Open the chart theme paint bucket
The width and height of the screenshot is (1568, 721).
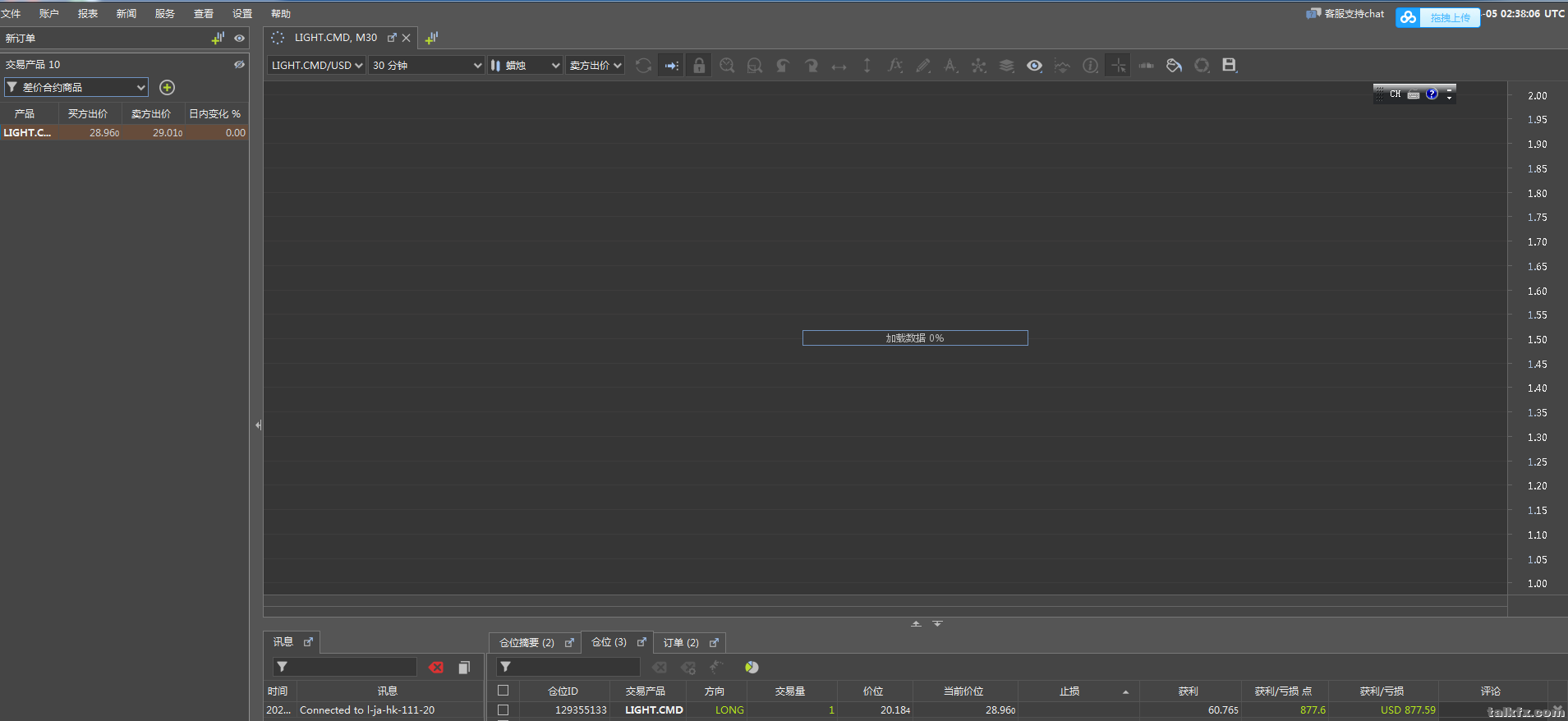point(1175,66)
